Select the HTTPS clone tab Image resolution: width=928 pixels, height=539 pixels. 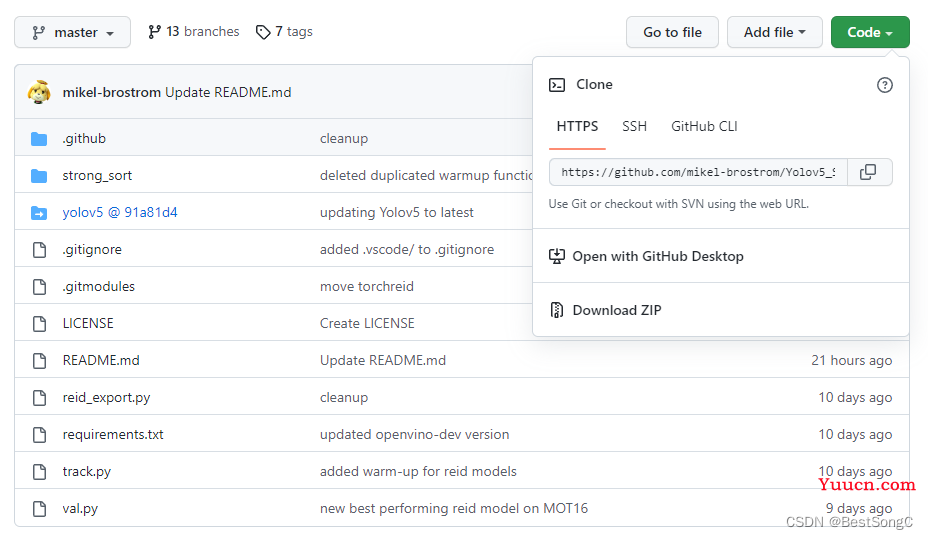[x=577, y=127]
